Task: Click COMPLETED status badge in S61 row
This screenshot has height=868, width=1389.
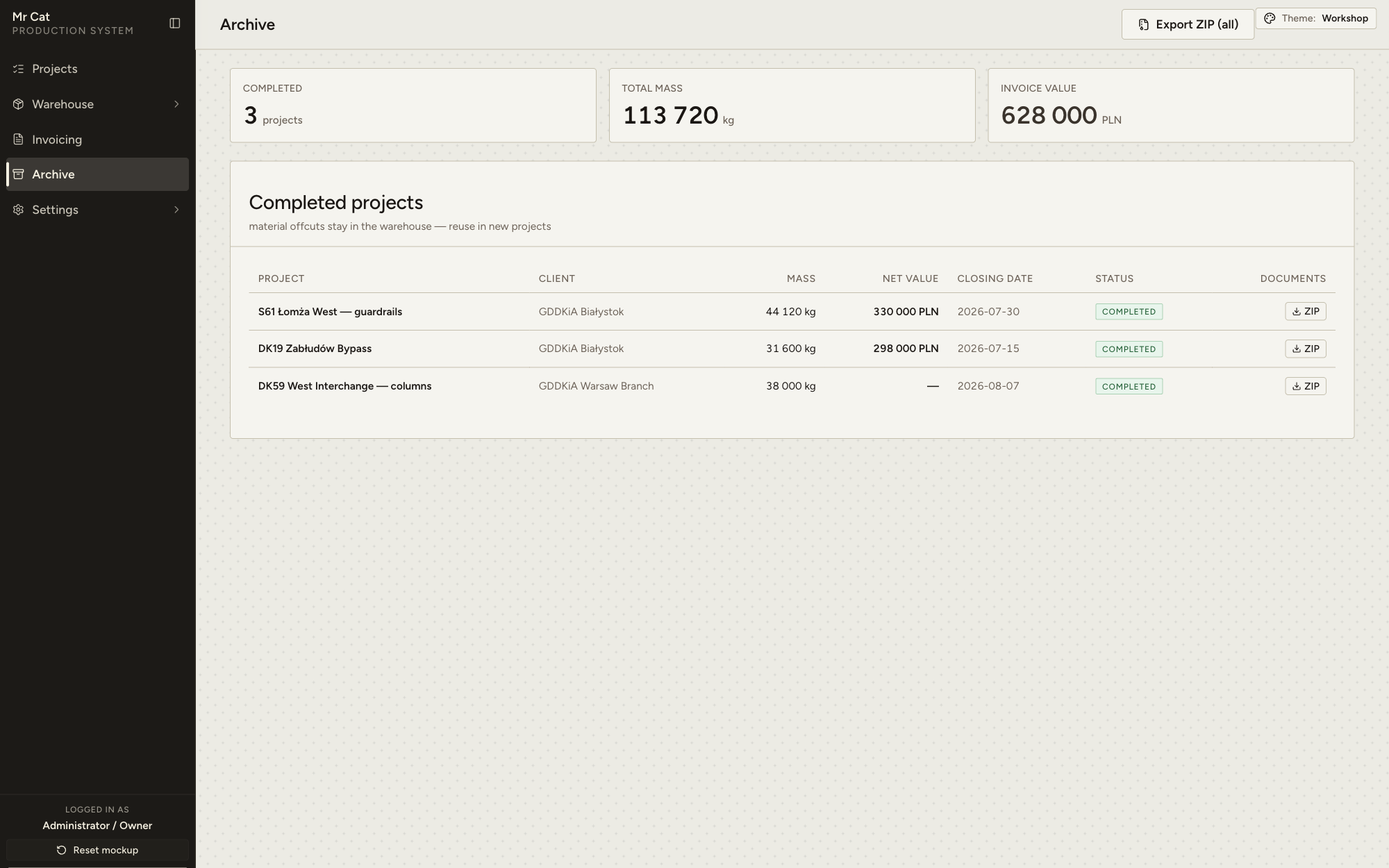Action: (1129, 312)
